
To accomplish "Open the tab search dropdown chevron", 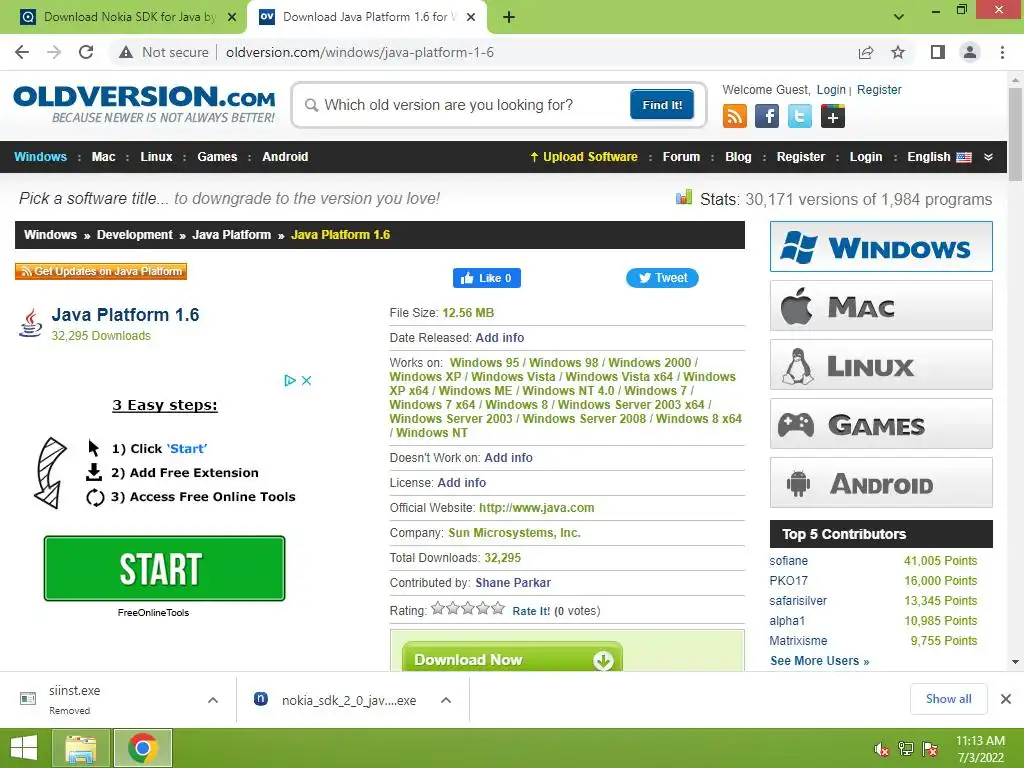I will [x=899, y=17].
